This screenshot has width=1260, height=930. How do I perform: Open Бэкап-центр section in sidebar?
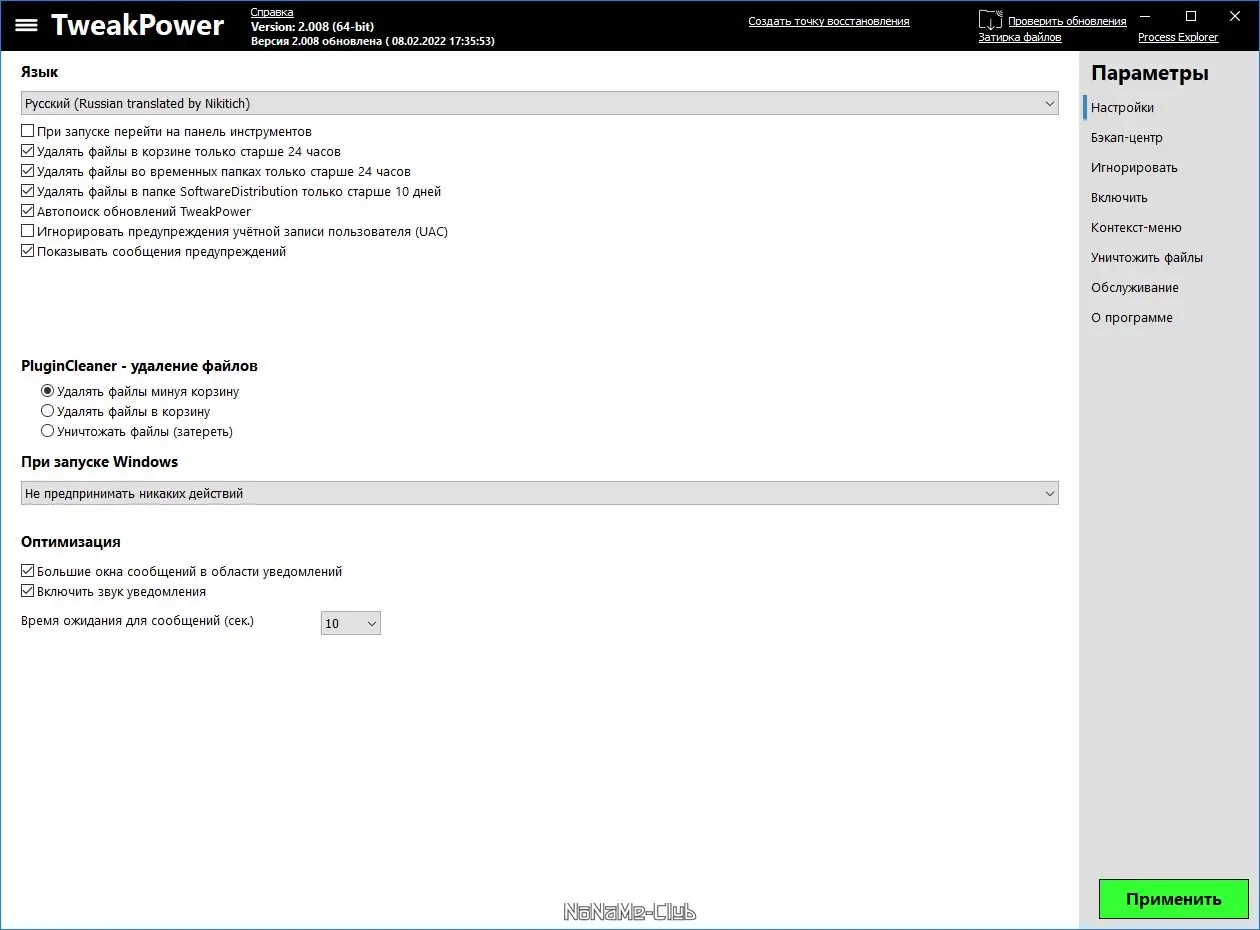coord(1127,137)
